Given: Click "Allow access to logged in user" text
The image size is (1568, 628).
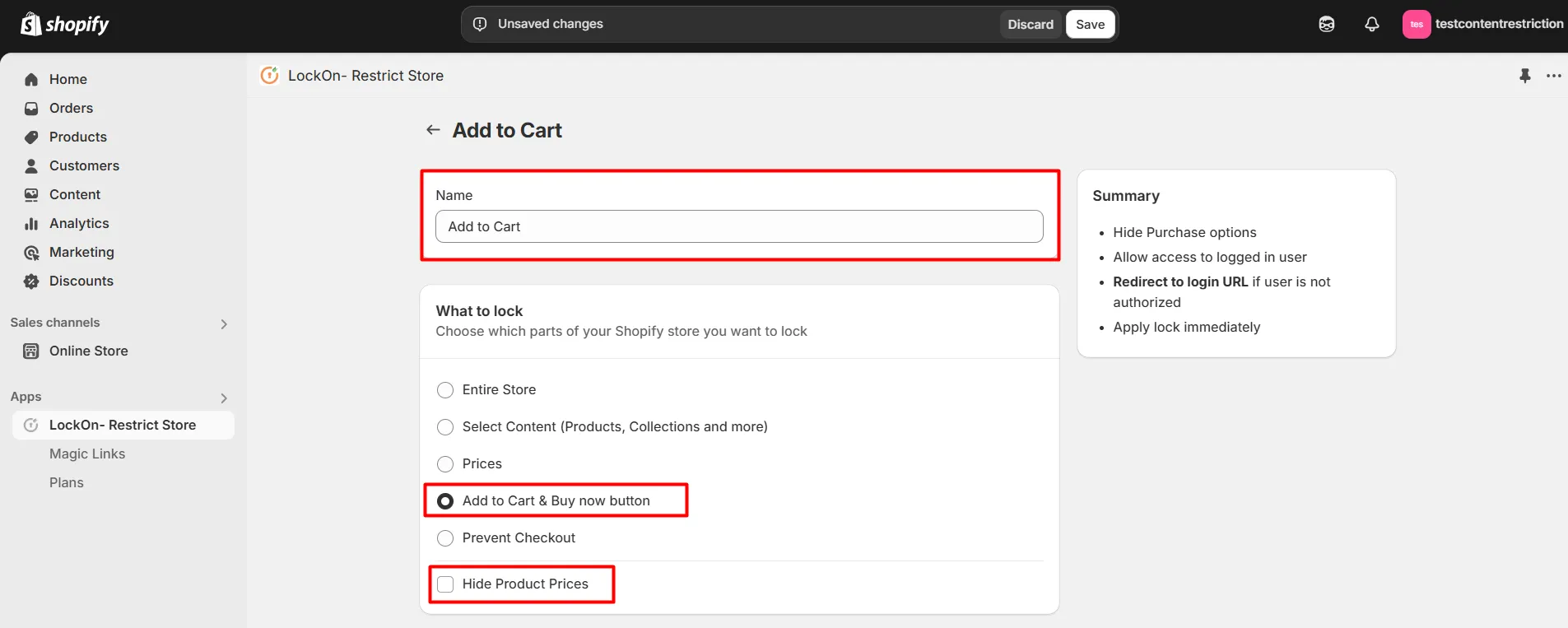Looking at the screenshot, I should pos(1210,257).
